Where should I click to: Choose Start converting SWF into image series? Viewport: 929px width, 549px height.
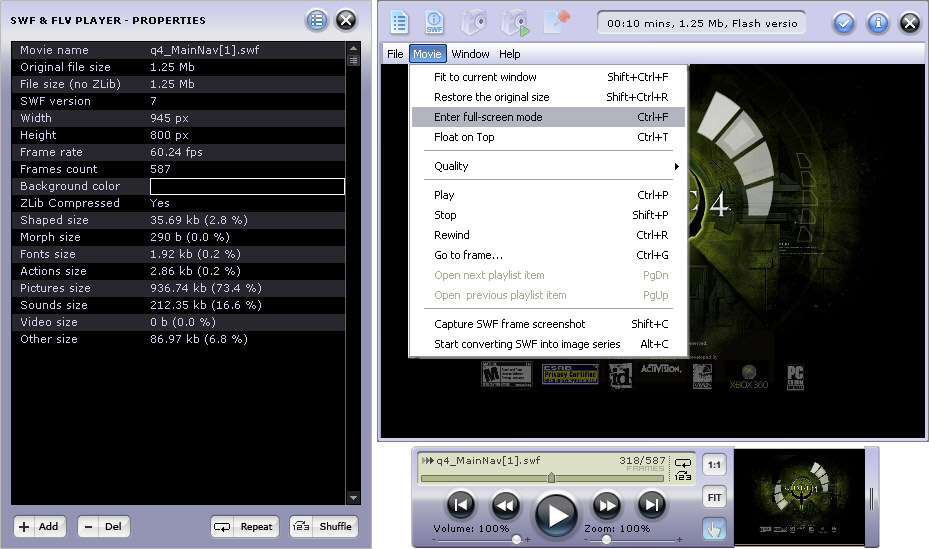pos(548,344)
